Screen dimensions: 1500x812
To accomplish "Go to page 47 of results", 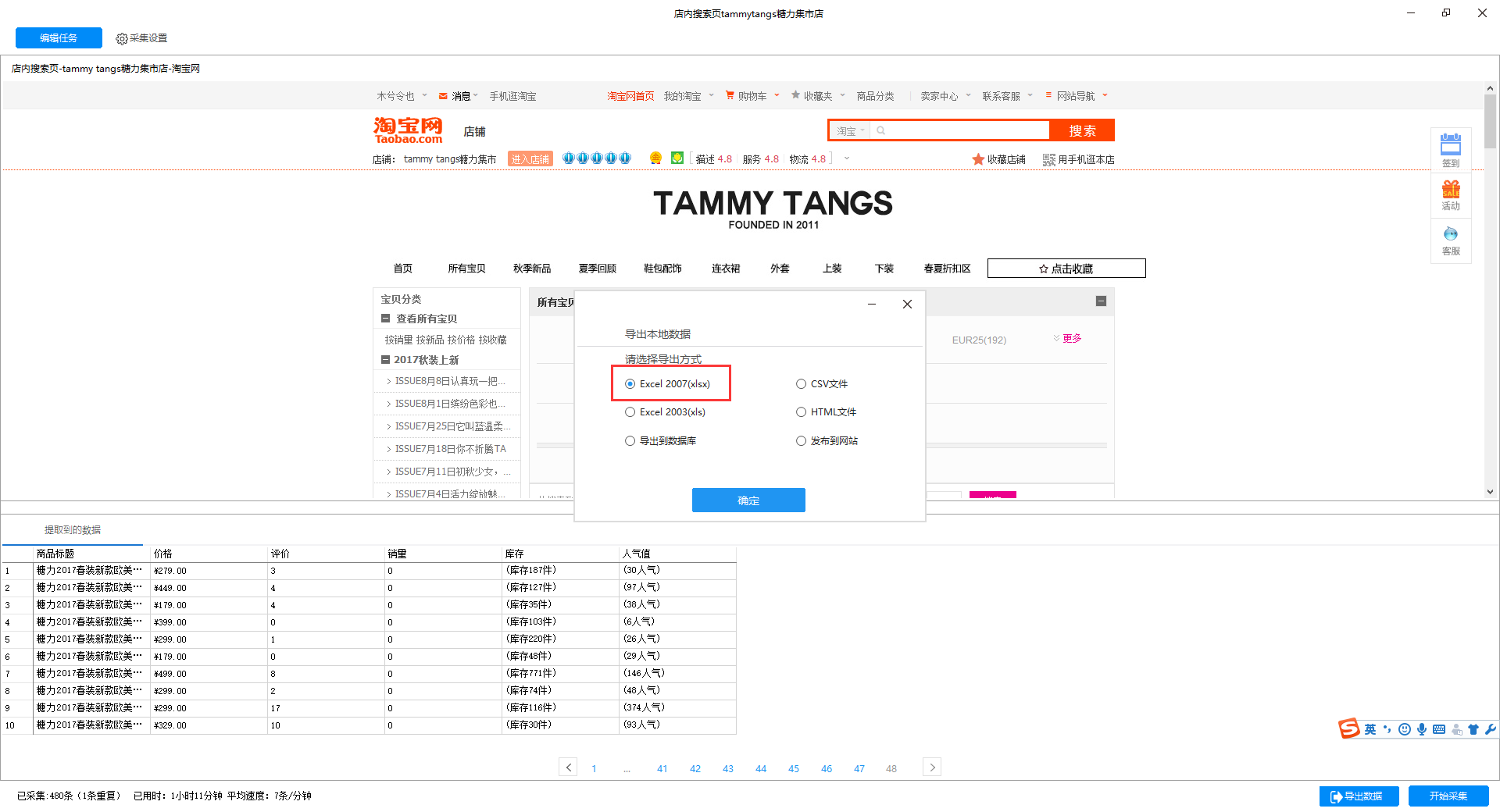I will (859, 768).
